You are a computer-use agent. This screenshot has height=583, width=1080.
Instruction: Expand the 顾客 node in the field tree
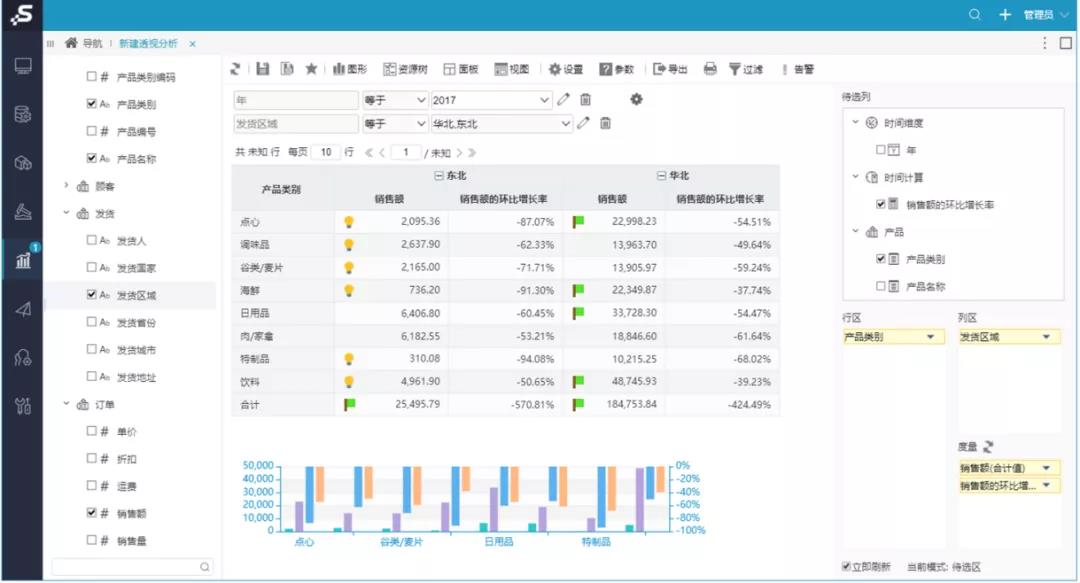coord(66,185)
